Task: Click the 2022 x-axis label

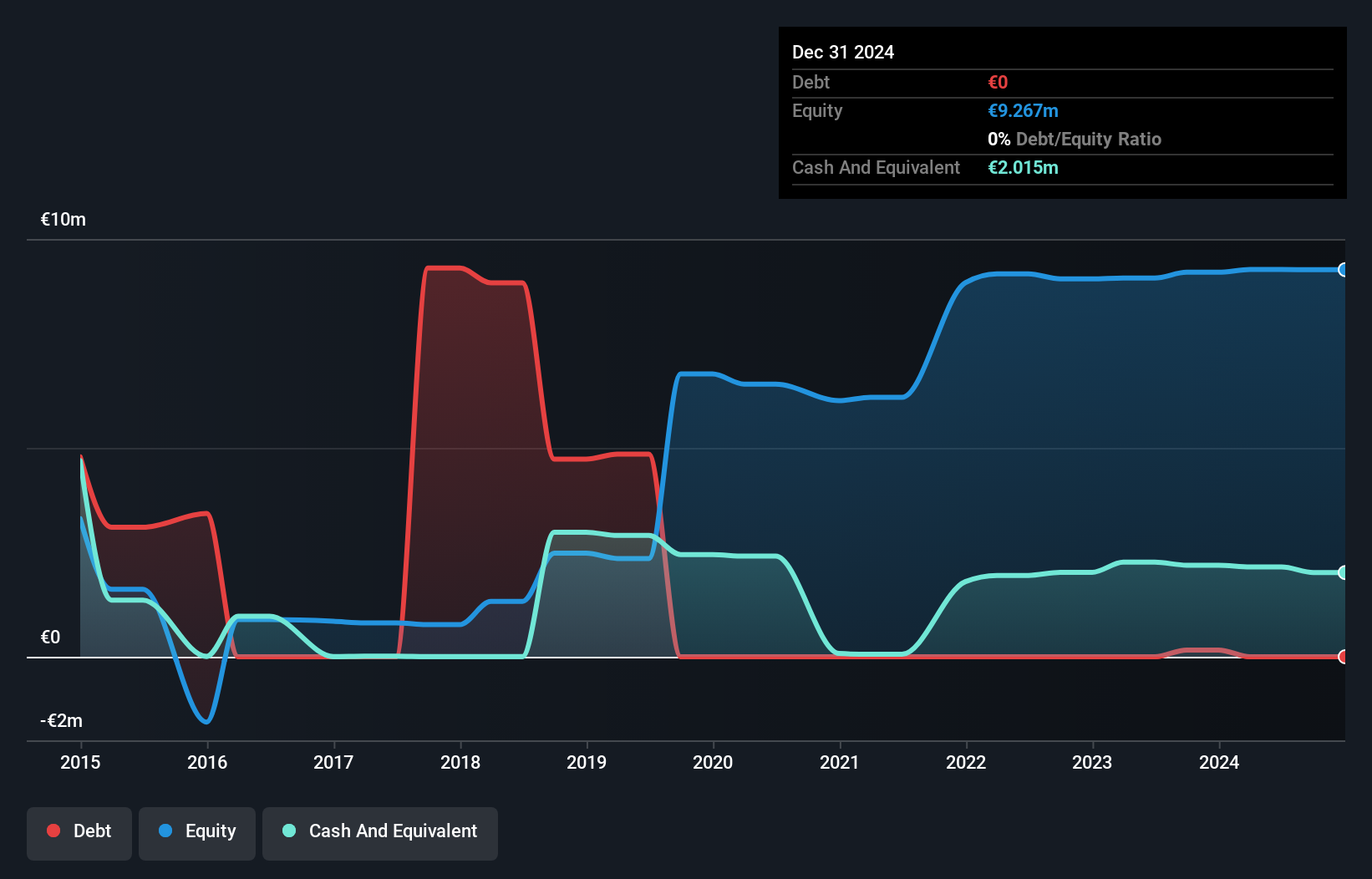Action: [966, 762]
